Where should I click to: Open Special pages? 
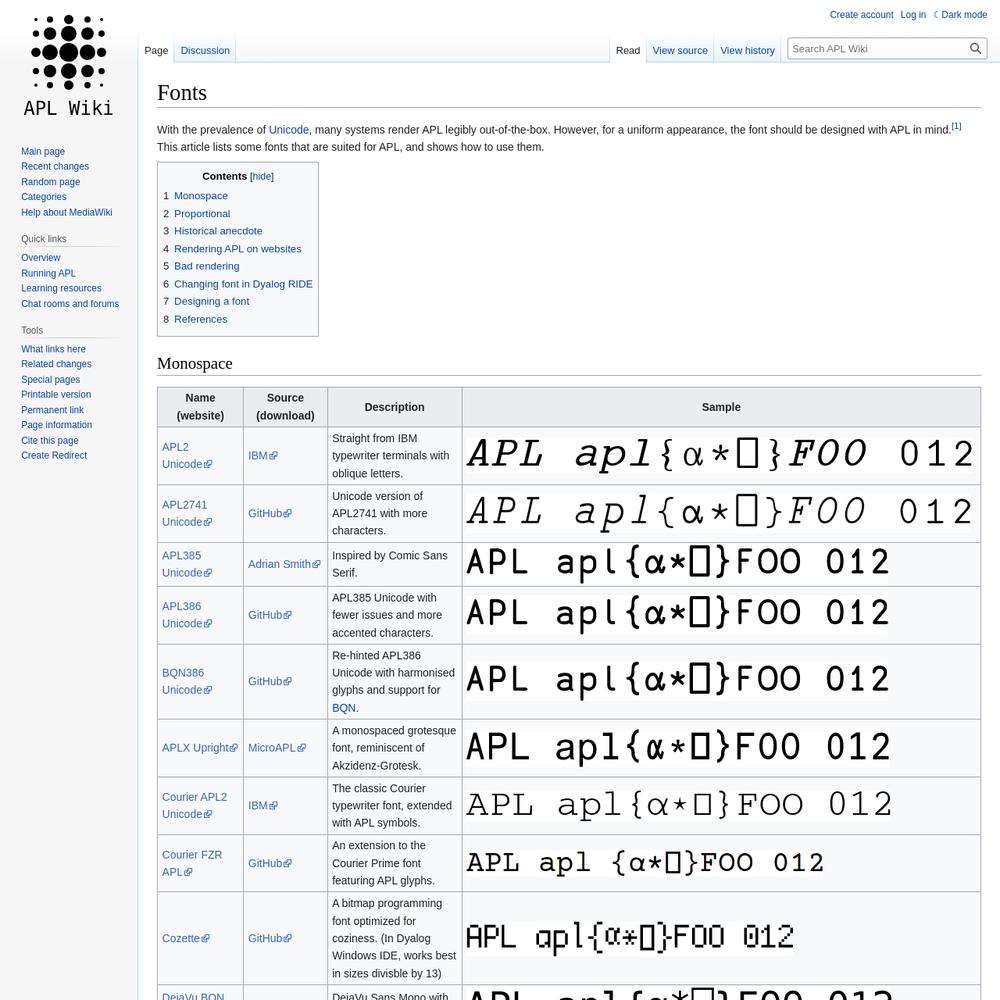[x=50, y=379]
